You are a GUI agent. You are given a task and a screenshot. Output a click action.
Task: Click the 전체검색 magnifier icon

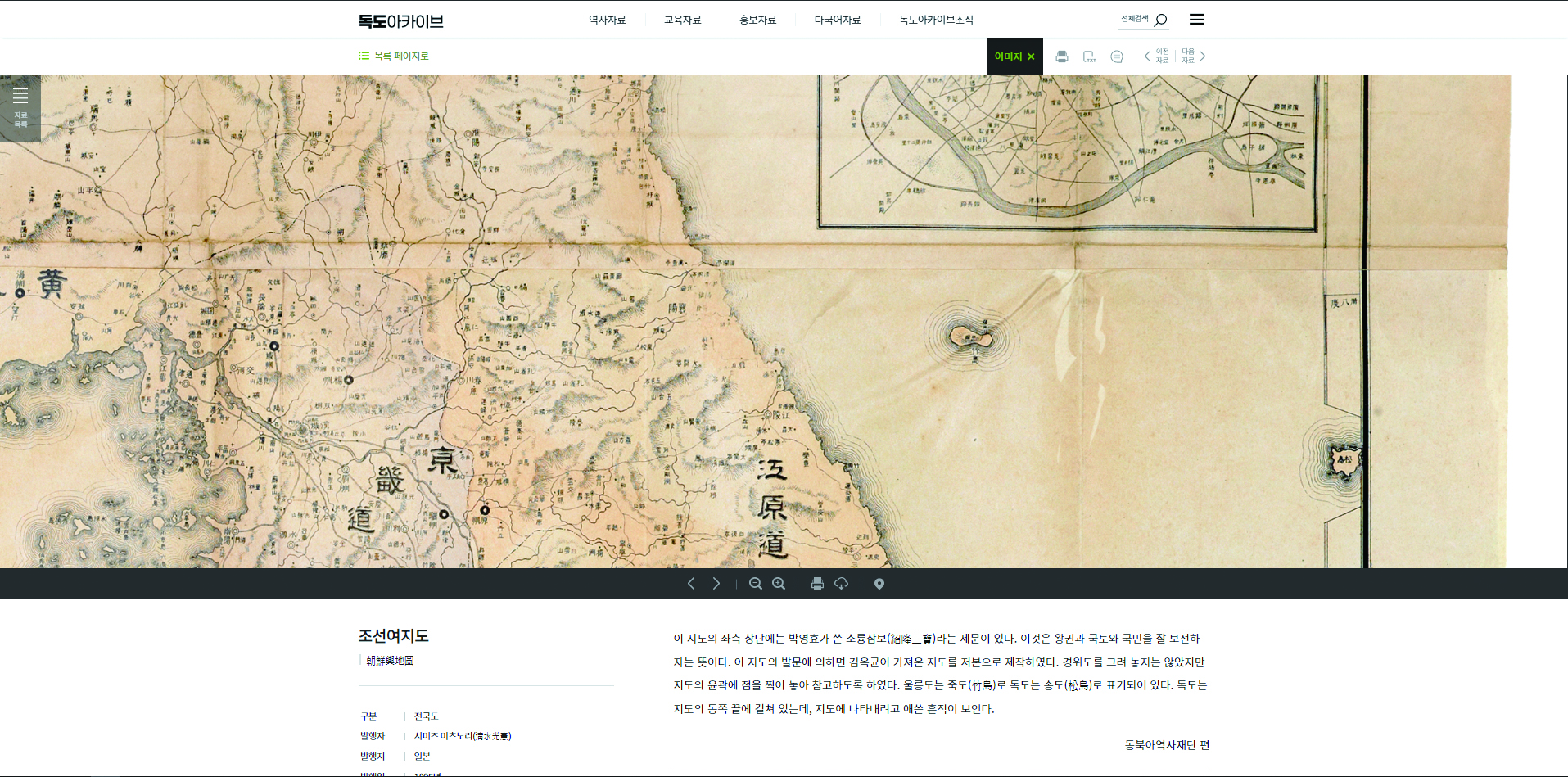point(1160,20)
